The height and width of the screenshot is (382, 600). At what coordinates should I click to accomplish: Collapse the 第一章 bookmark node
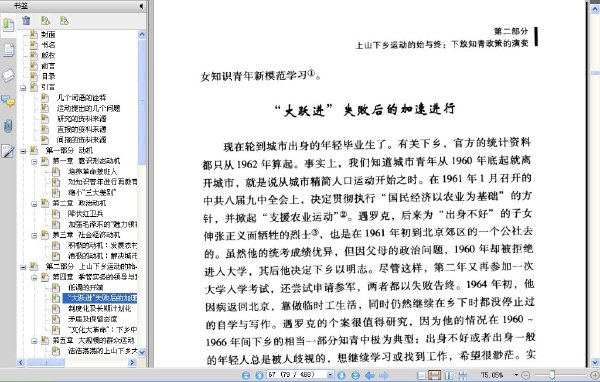point(34,162)
